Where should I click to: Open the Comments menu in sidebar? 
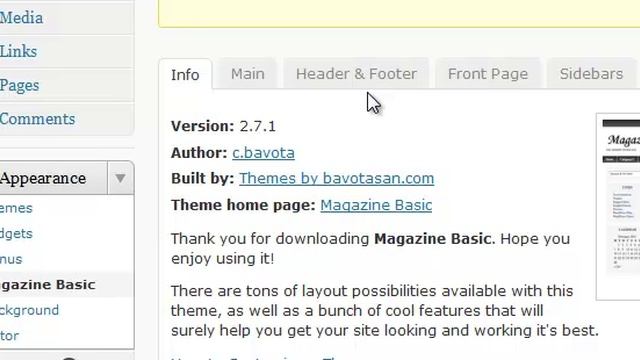37,119
